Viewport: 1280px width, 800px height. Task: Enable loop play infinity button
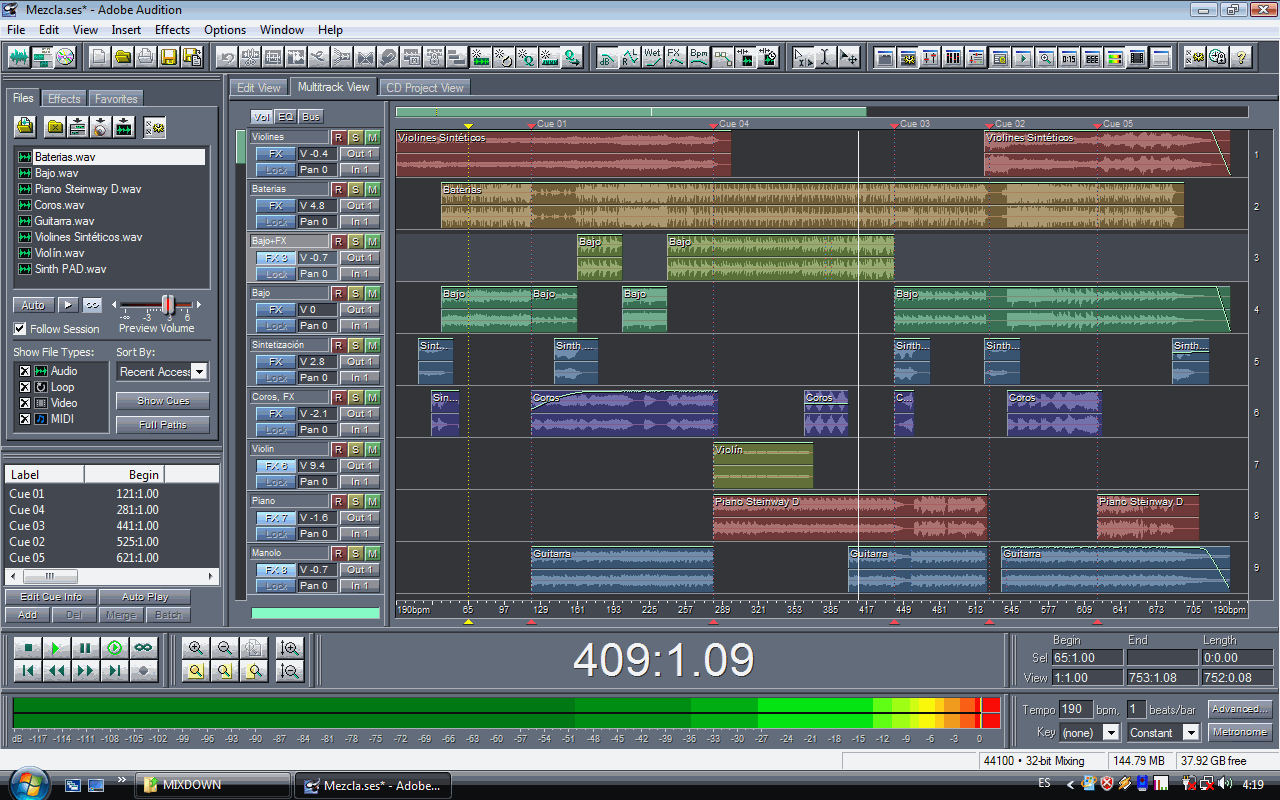(144, 648)
